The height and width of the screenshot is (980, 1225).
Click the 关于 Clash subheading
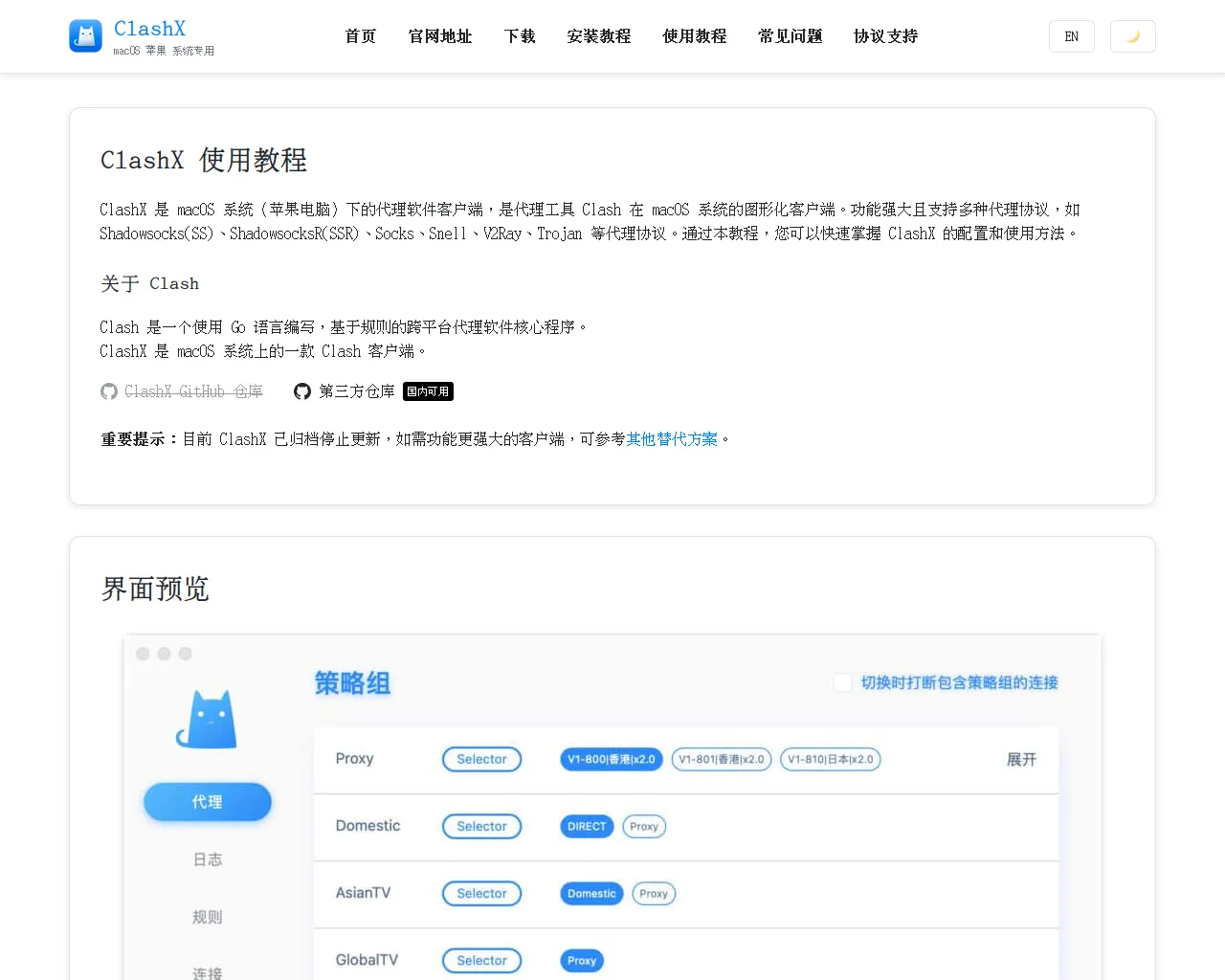[150, 283]
